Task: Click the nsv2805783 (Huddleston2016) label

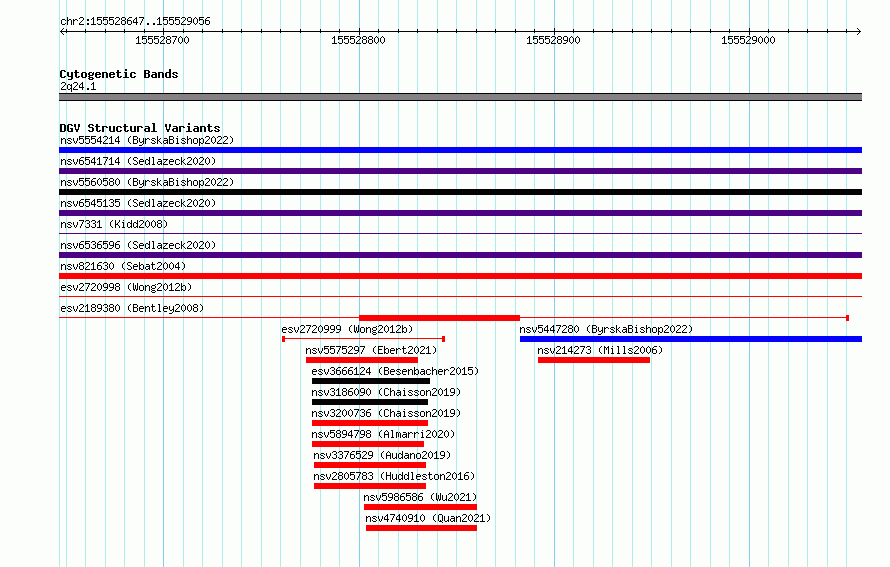Action: 394,476
